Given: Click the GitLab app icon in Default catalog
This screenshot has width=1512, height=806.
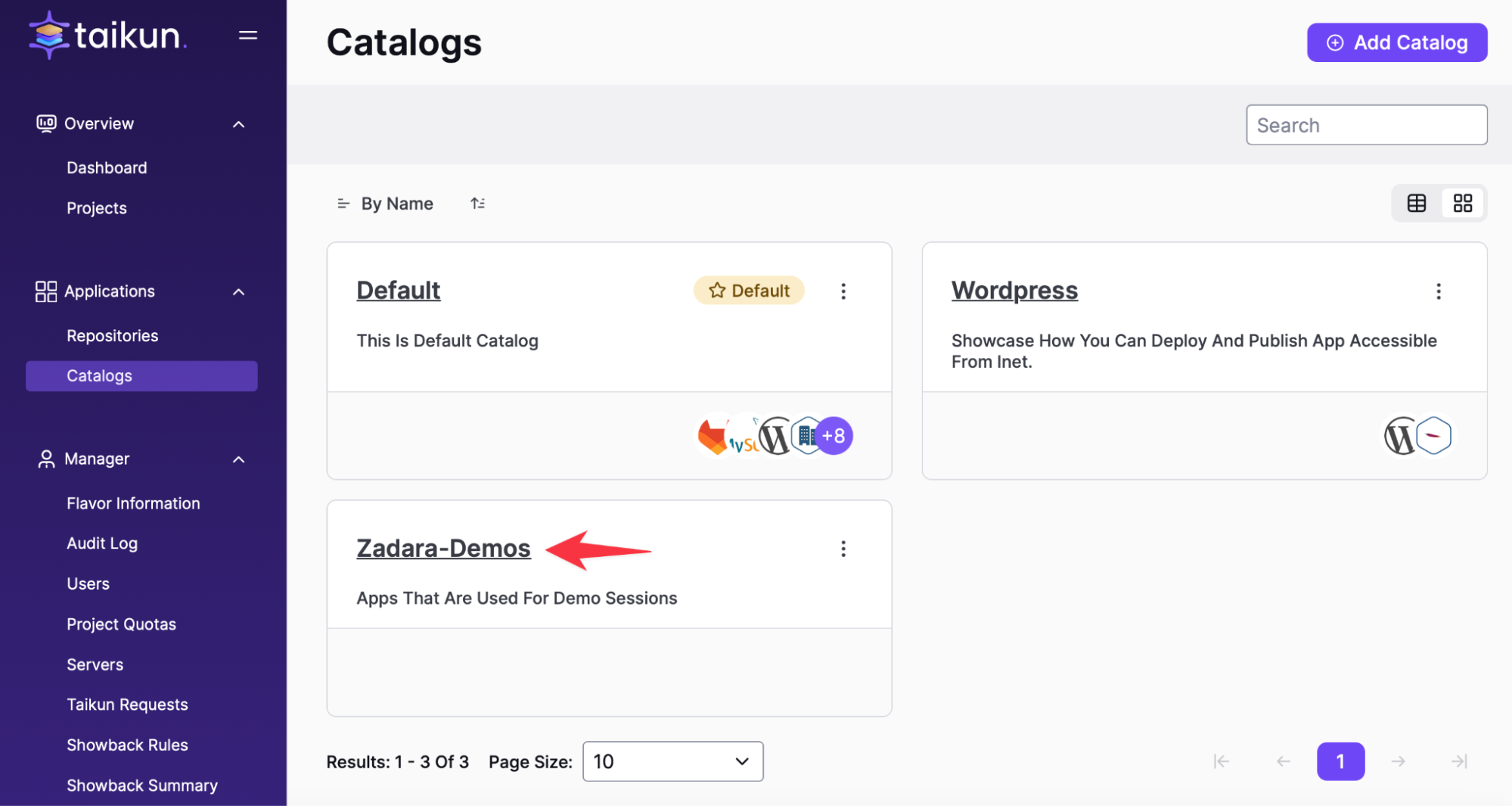Looking at the screenshot, I should tap(712, 436).
